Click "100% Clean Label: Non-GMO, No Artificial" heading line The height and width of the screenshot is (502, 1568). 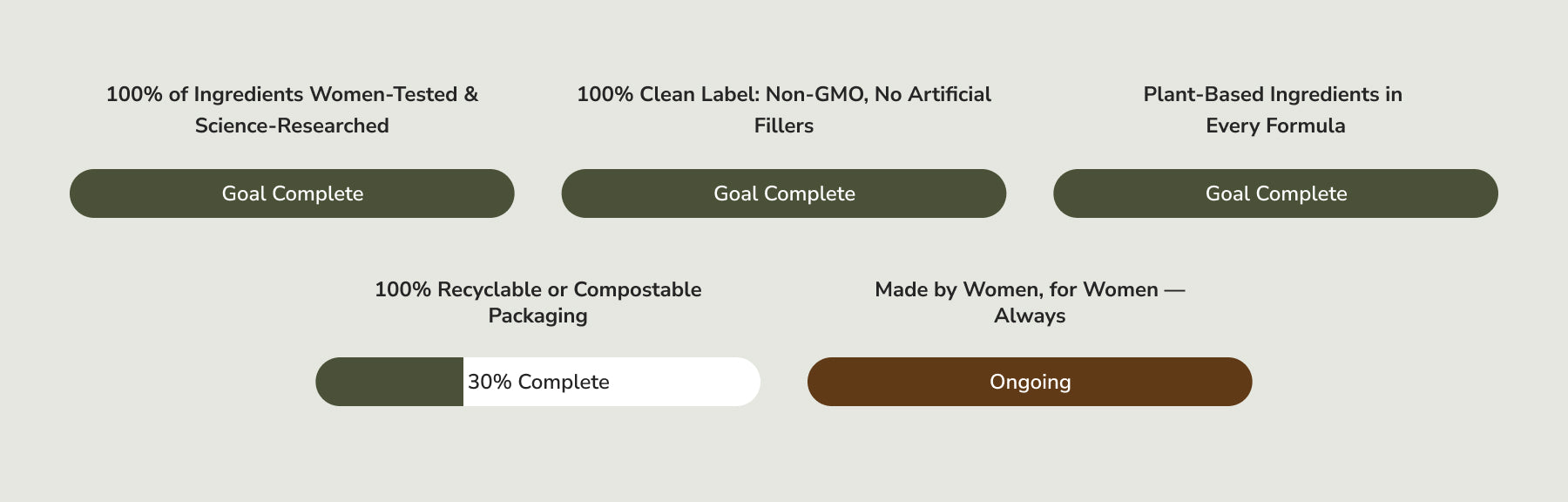[x=784, y=94]
